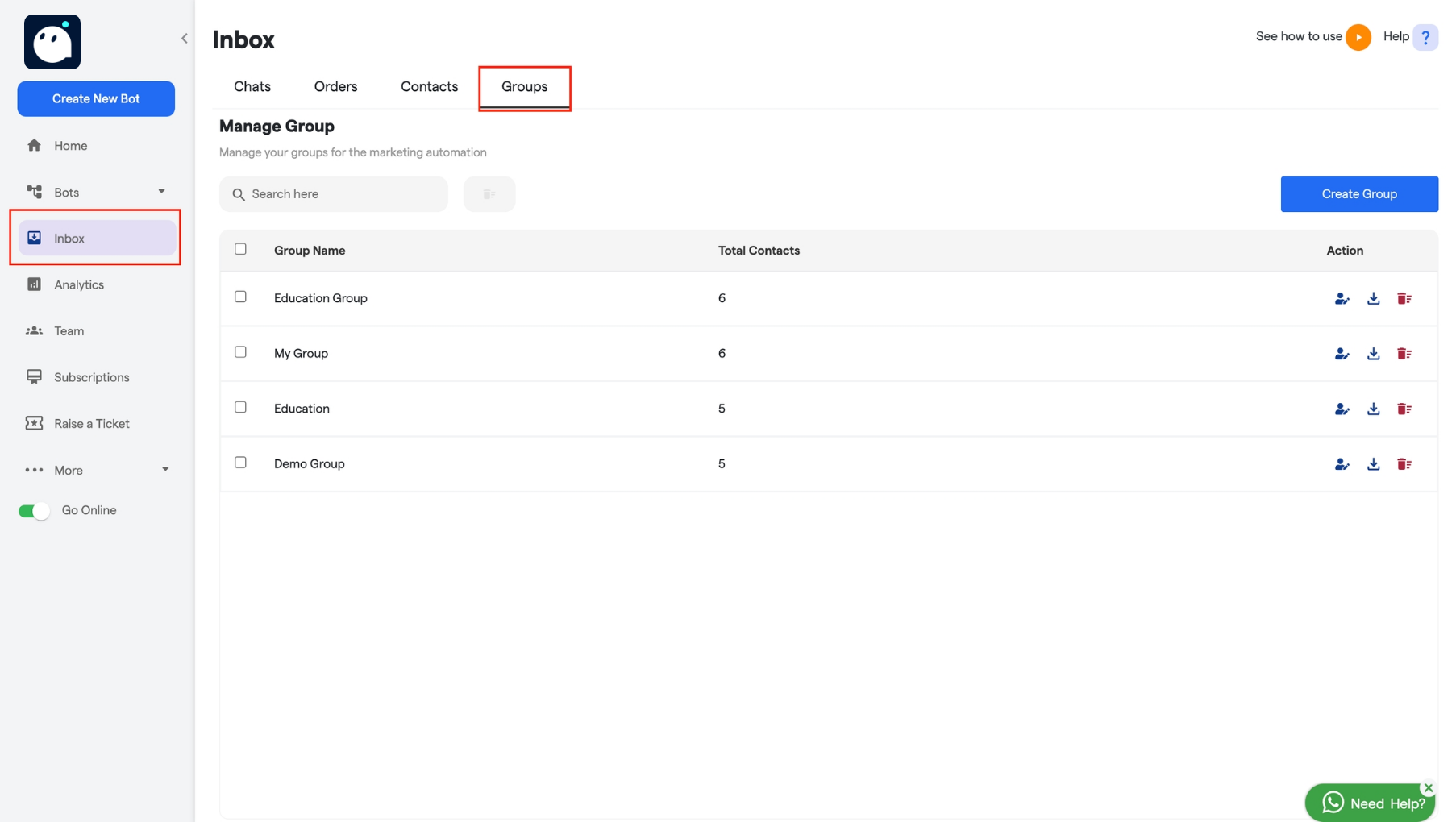Delete the Education Group
This screenshot has height=822, width=1456.
[1404, 299]
